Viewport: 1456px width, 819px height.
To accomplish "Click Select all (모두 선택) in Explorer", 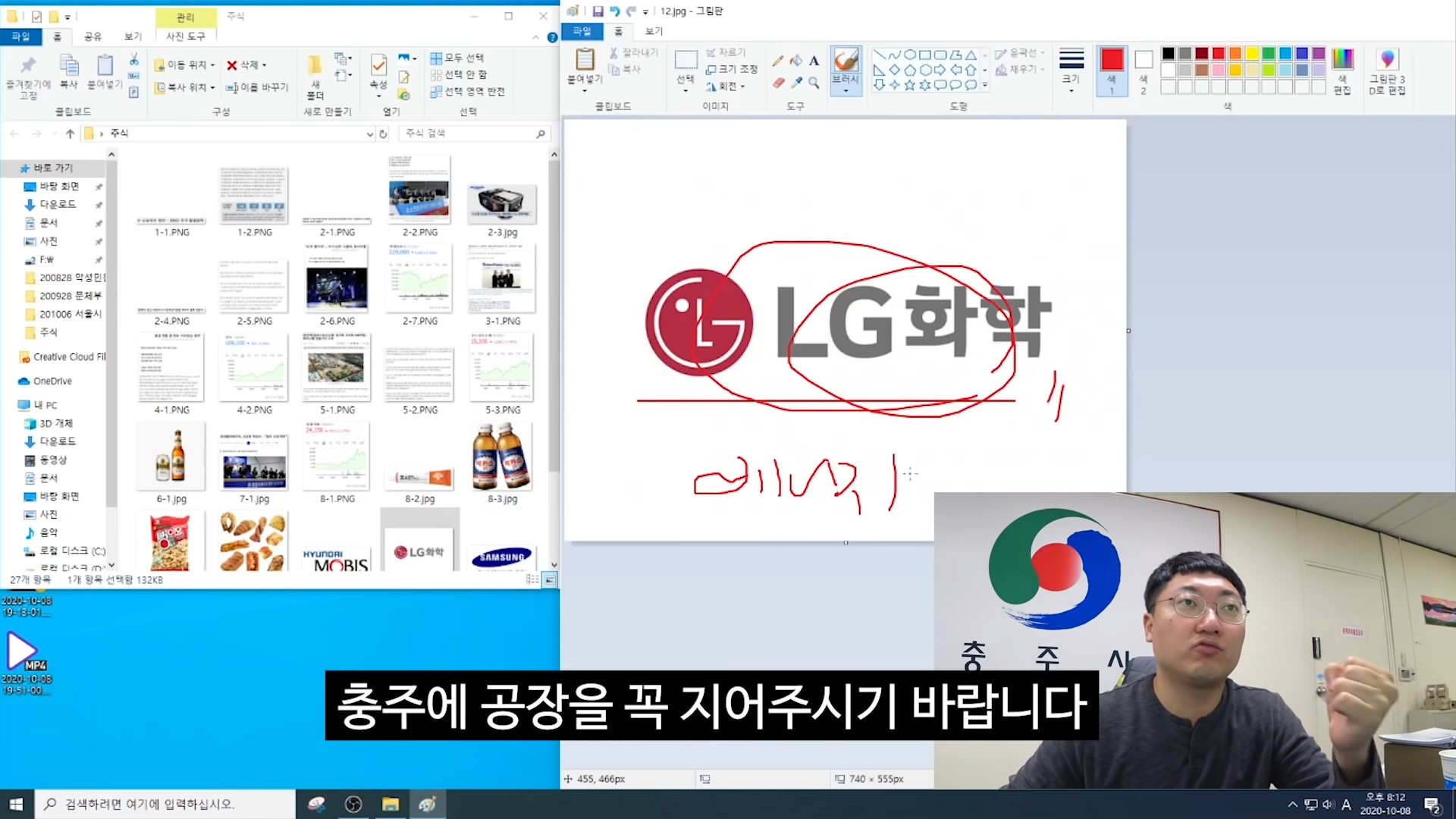I will pyautogui.click(x=457, y=58).
